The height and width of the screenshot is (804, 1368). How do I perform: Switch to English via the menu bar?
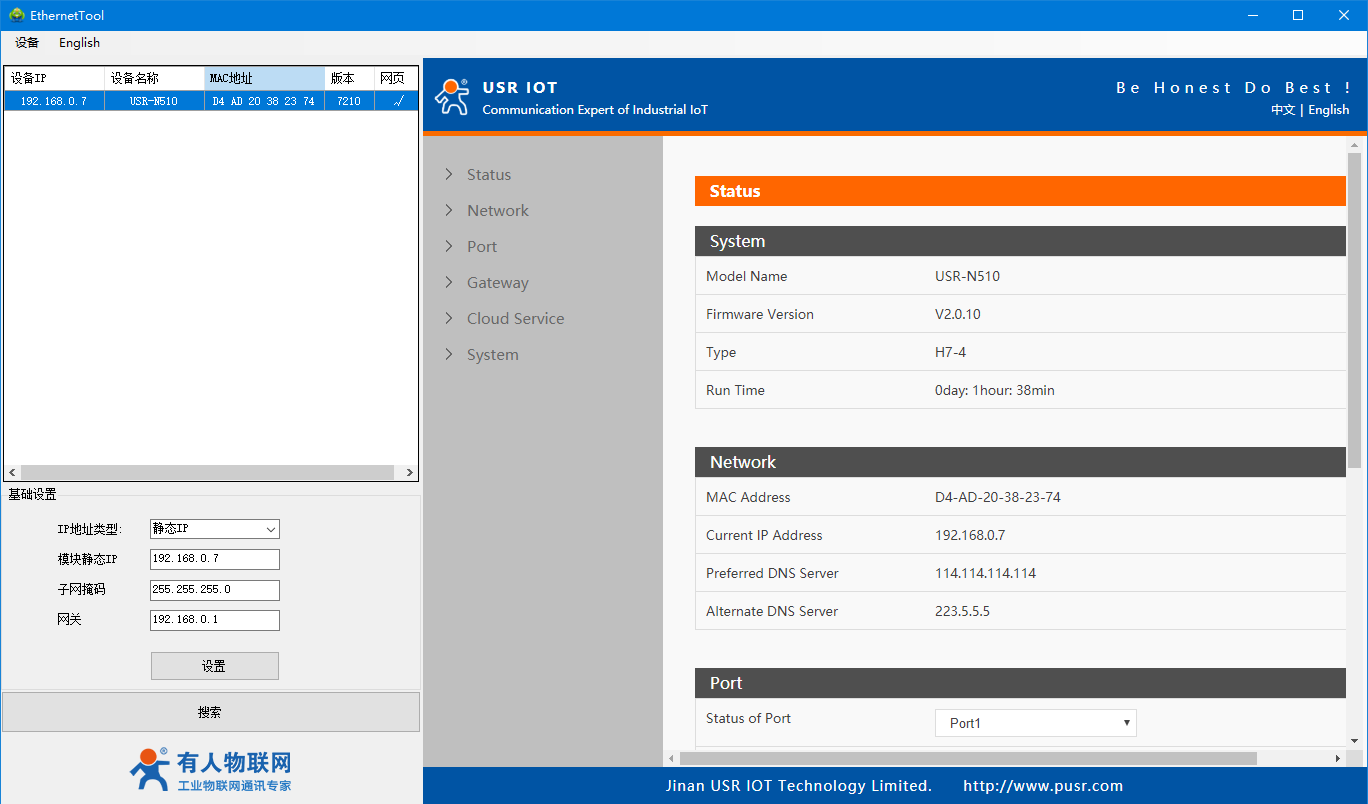click(x=79, y=43)
